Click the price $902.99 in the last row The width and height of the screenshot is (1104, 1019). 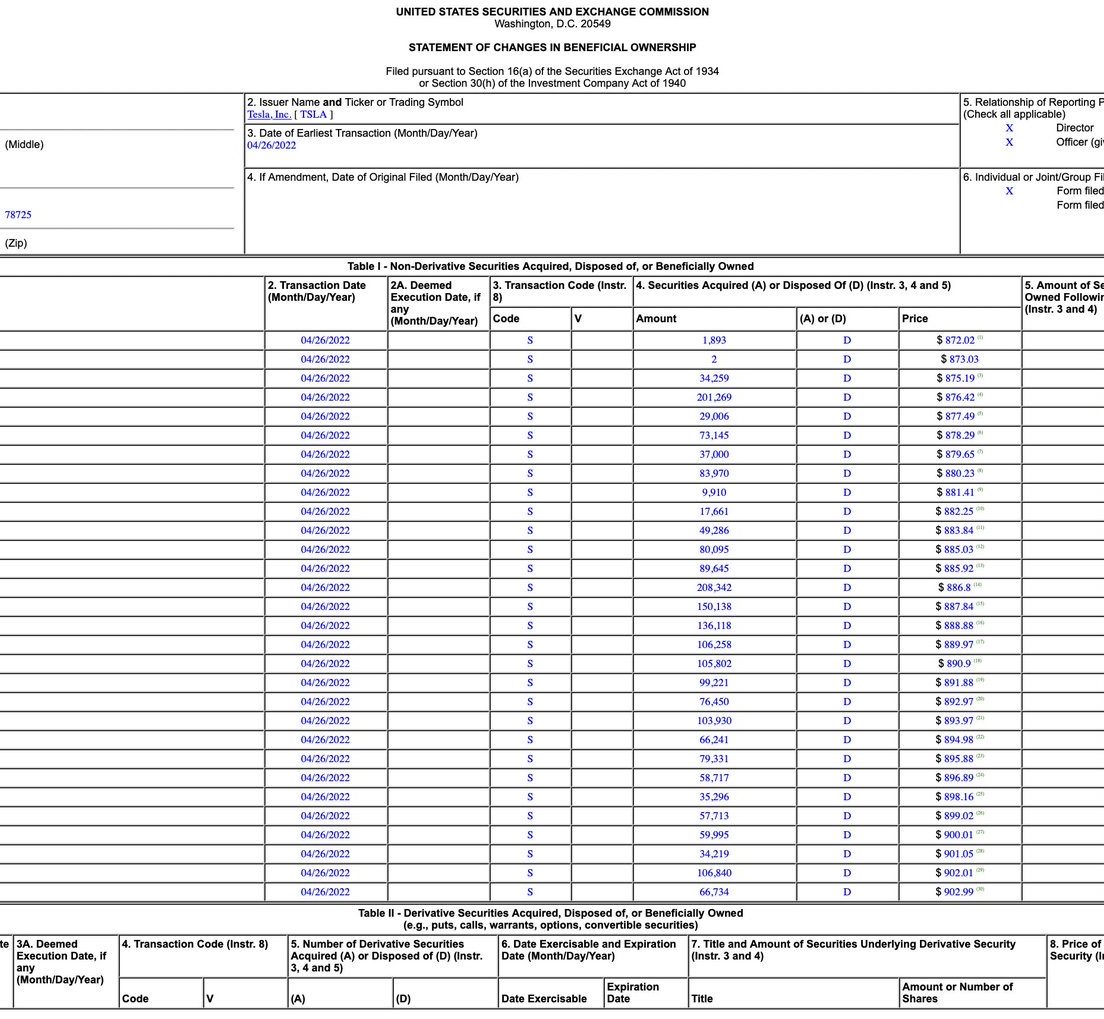tap(955, 892)
